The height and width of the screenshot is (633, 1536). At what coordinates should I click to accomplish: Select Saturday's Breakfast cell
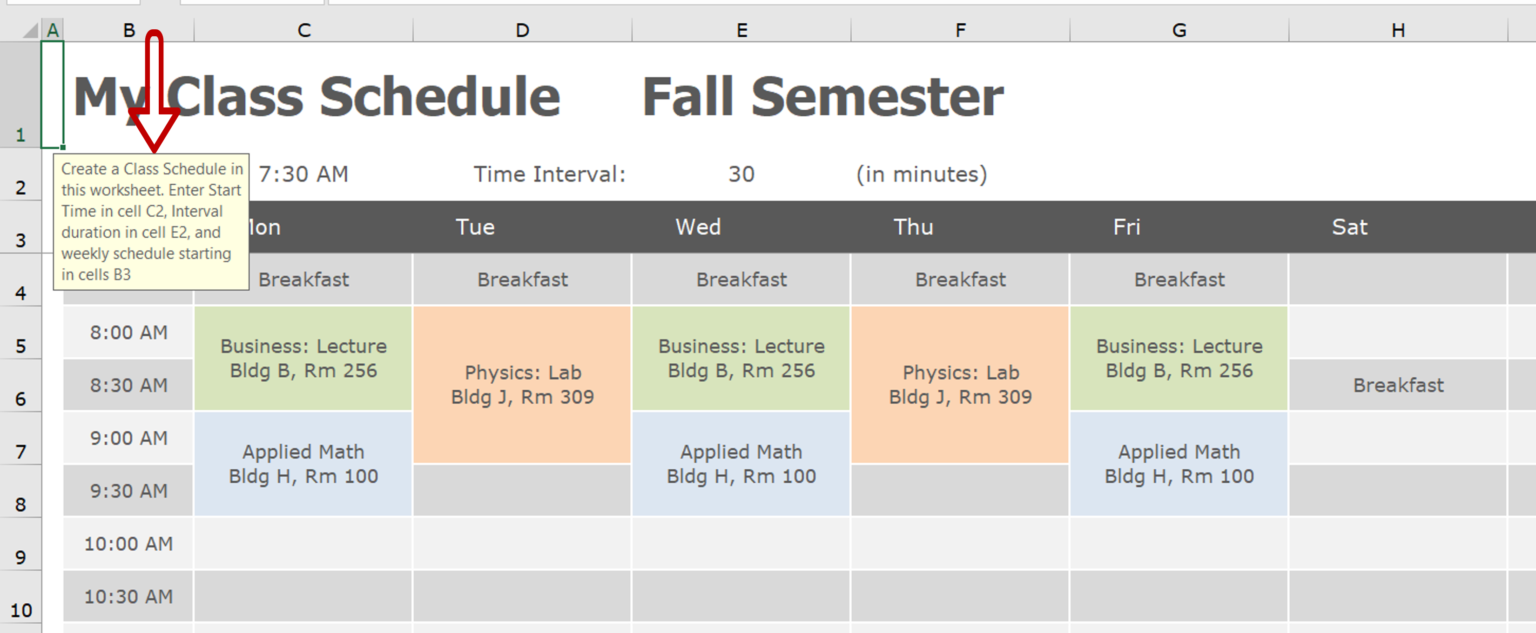(x=1397, y=385)
